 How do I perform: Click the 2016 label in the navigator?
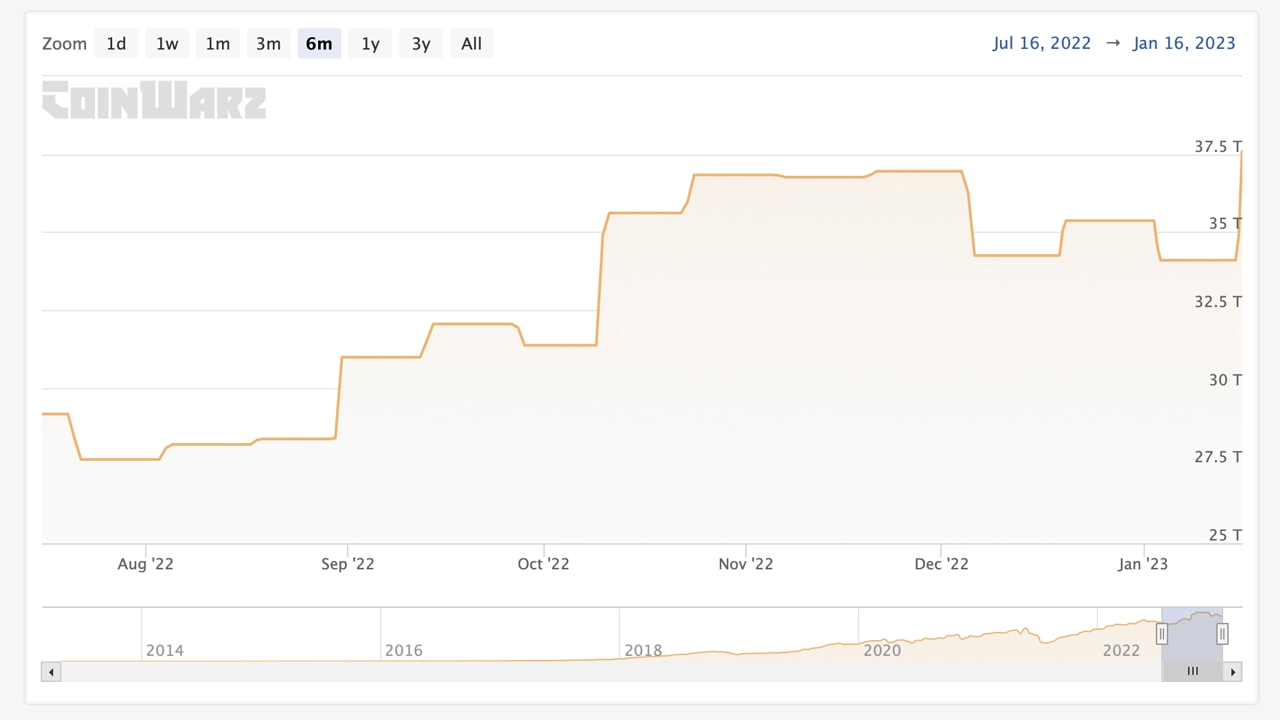pyautogui.click(x=404, y=650)
